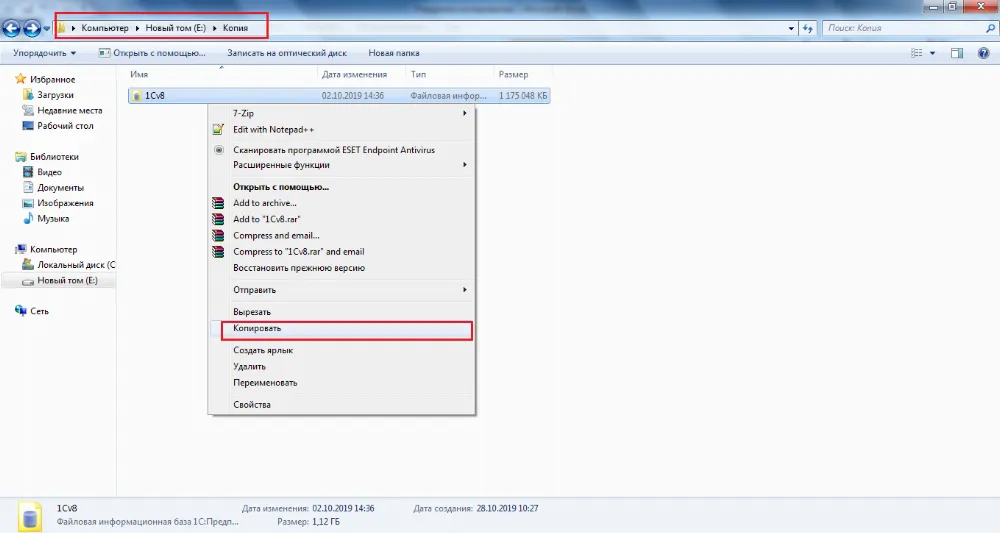Select the 1Cv8 file row
This screenshot has width=1000, height=533.
click(339, 96)
